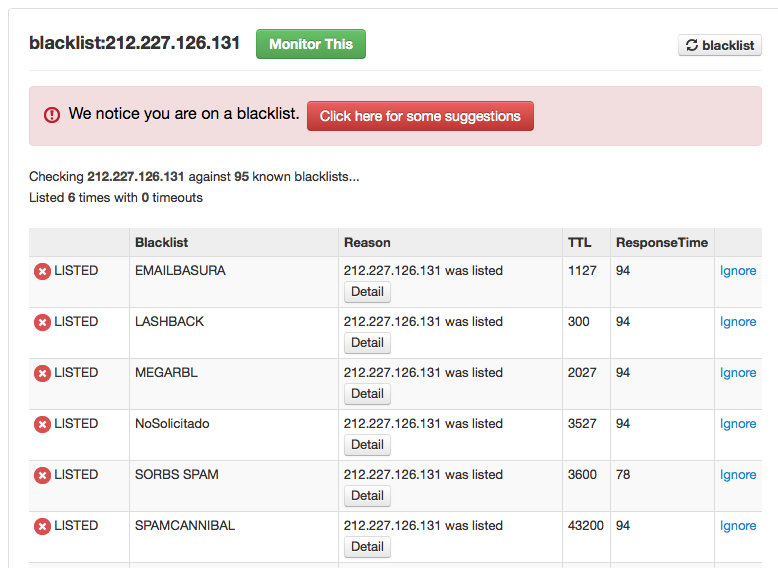Image resolution: width=778 pixels, height=568 pixels.
Task: Ignore the NoSolicitado blacklist entry
Action: 738,424
